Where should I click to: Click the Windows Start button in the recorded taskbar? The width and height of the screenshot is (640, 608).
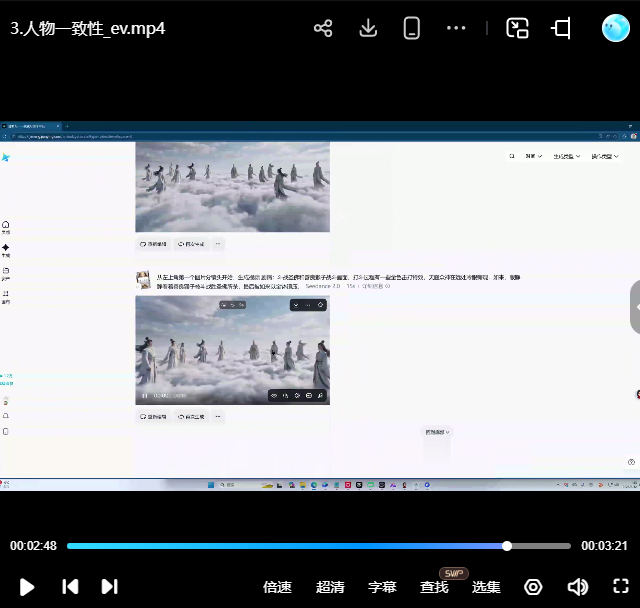(x=211, y=485)
